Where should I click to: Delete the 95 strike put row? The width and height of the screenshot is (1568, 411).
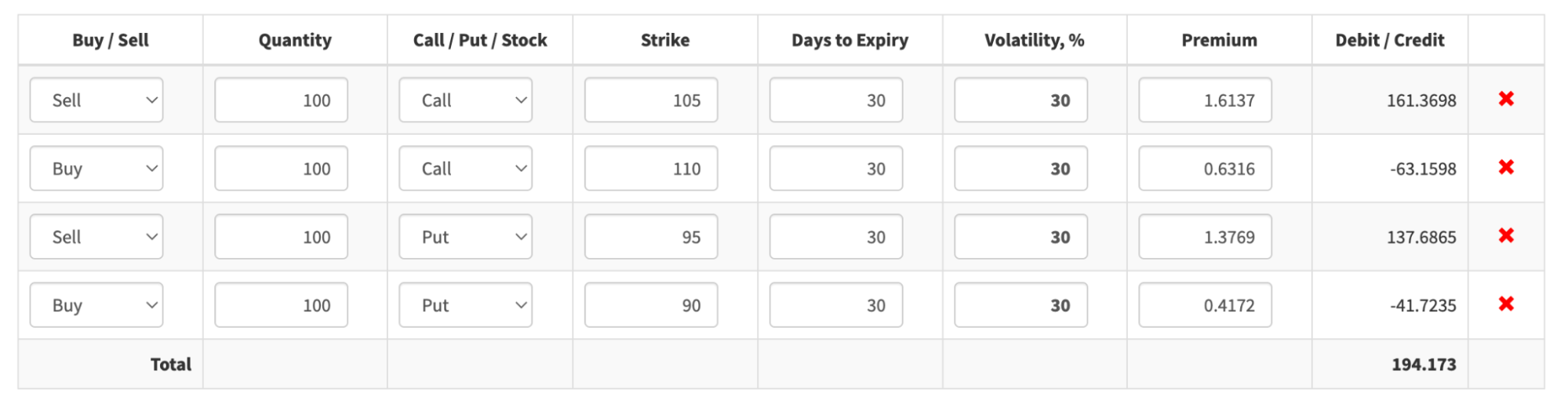pos(1505,235)
